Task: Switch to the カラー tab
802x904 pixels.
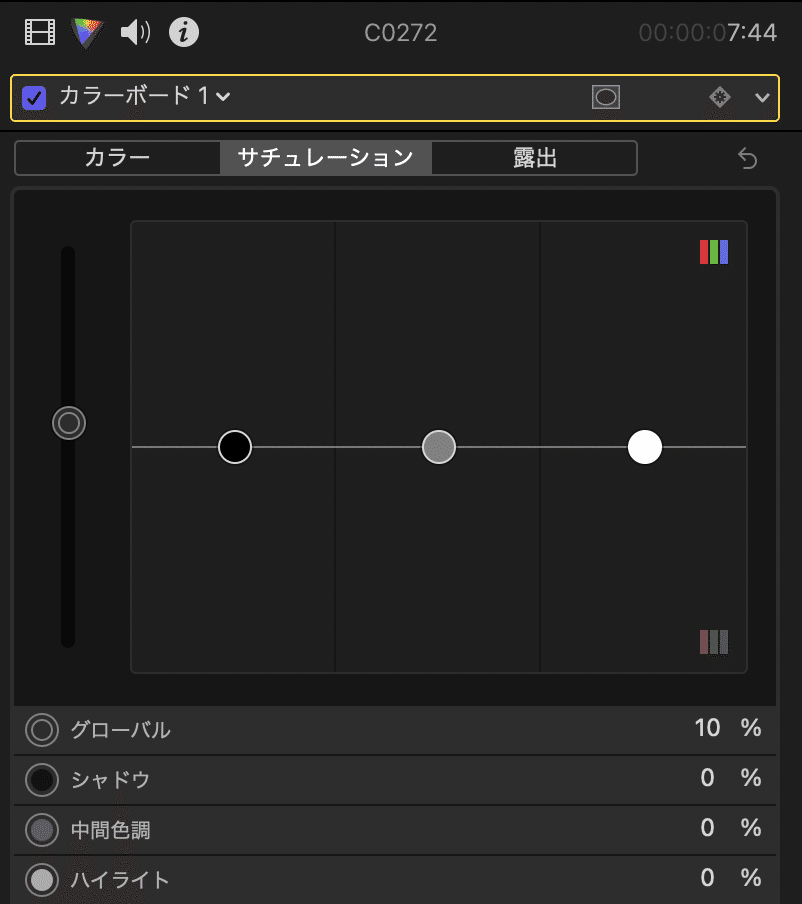Action: (x=118, y=158)
